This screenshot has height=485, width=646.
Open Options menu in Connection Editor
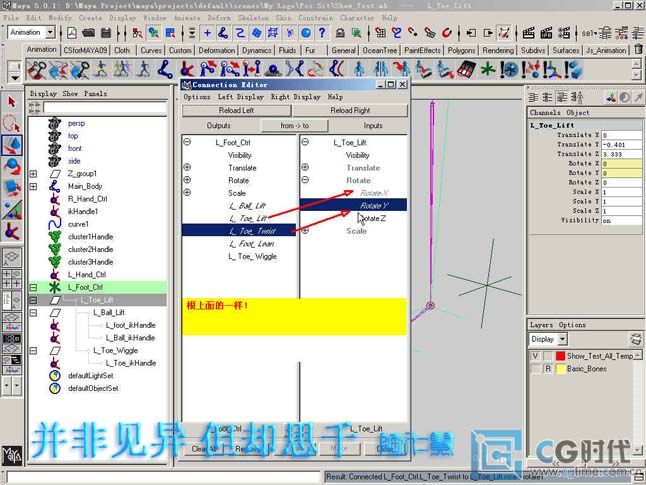pyautogui.click(x=197, y=97)
